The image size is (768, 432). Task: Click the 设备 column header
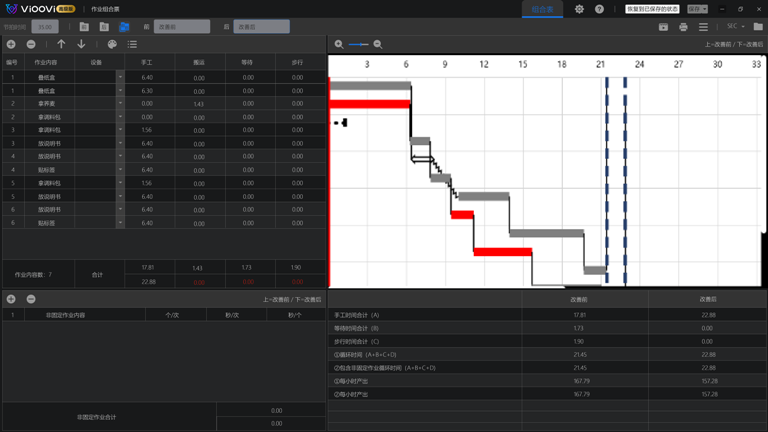coord(96,63)
